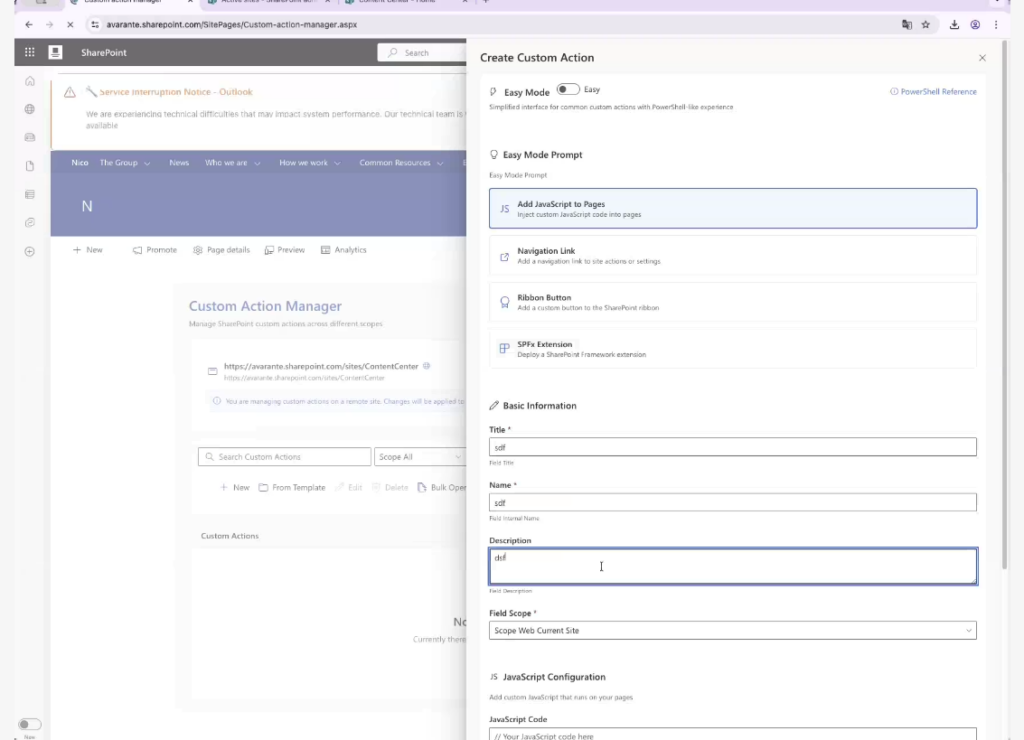The height and width of the screenshot is (740, 1024).
Task: Select the Add JavaScript to Pages option
Action: (x=732, y=209)
